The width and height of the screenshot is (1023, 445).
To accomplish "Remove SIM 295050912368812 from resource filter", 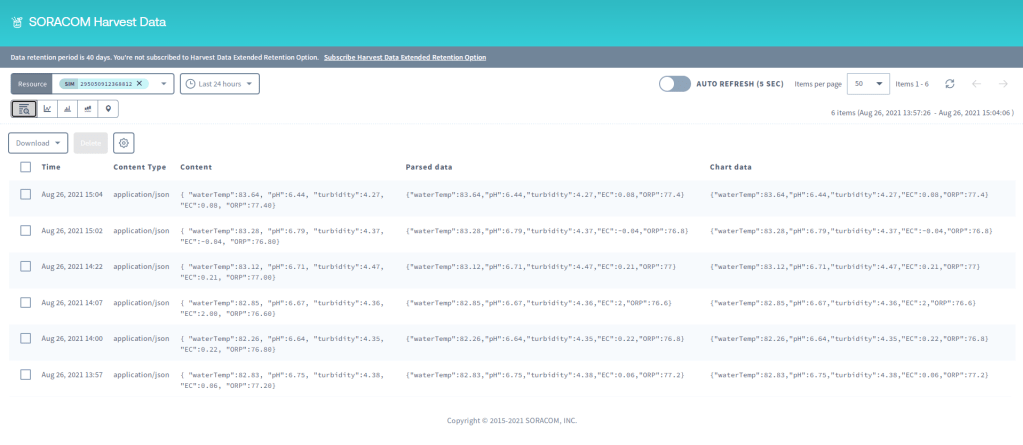I will click(x=139, y=84).
